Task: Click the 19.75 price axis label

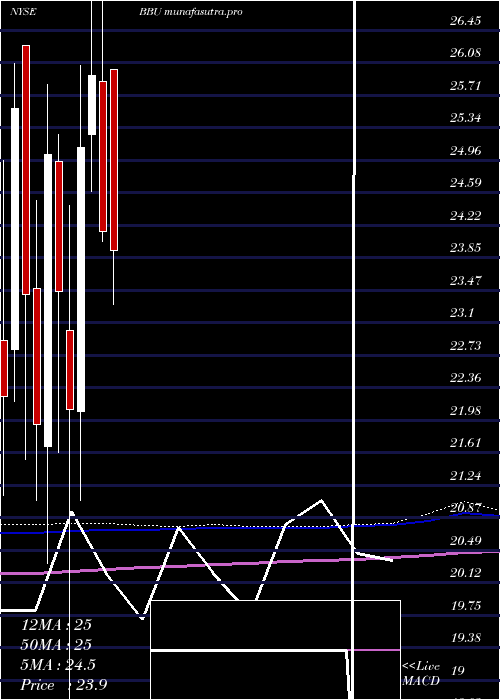Action: 465,606
